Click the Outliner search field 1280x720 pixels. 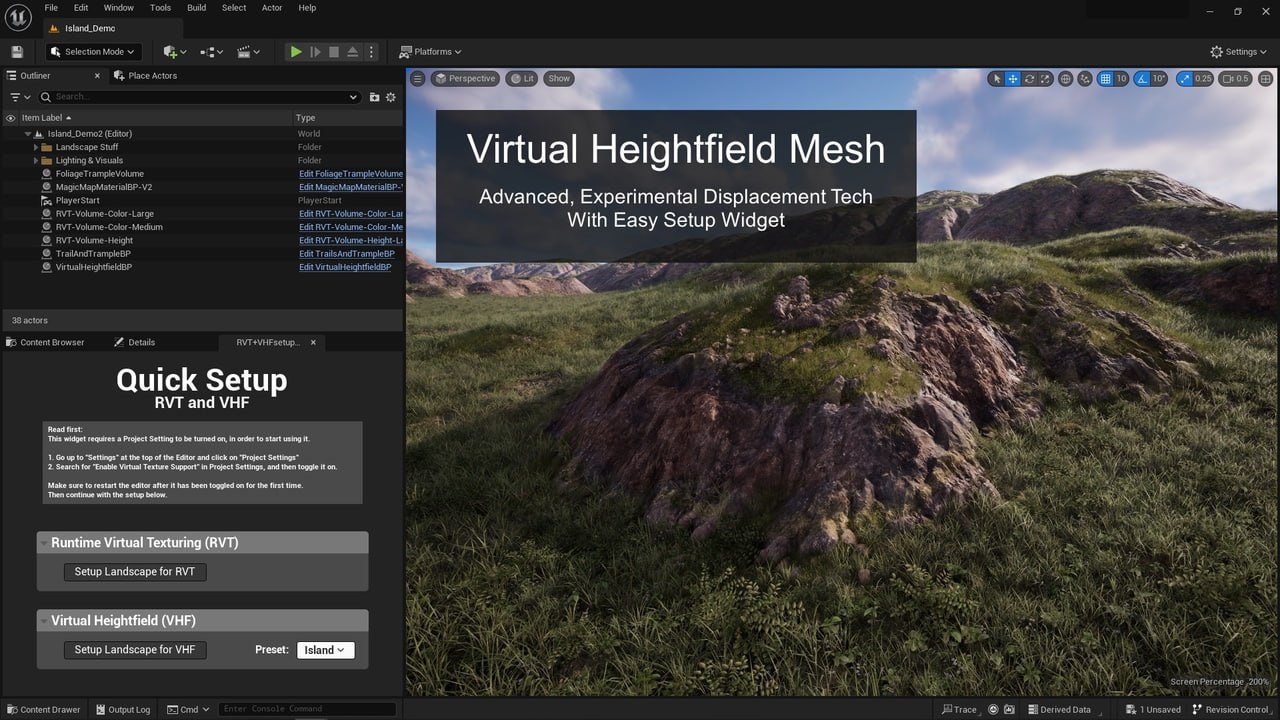pos(200,97)
